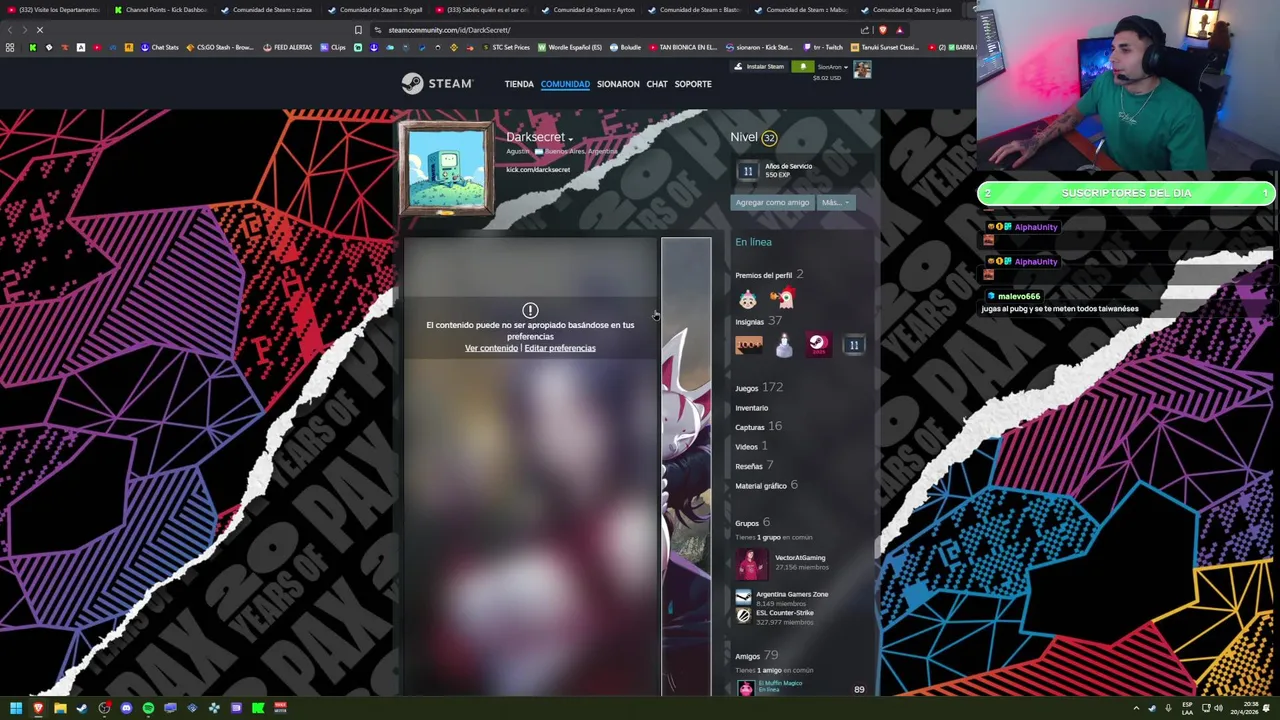This screenshot has width=1280, height=720.
Task: Click the VectorAtGaming group avatar
Action: pyautogui.click(x=750, y=564)
